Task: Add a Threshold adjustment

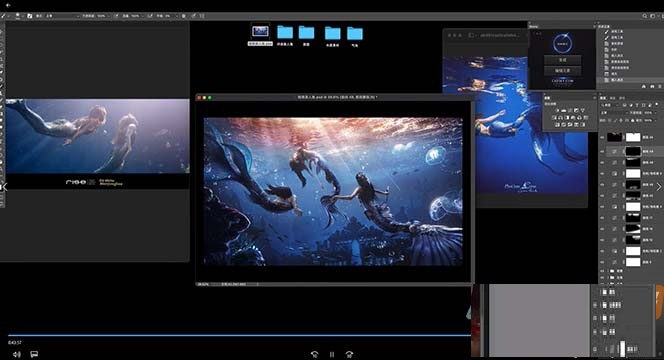Action: [570, 125]
